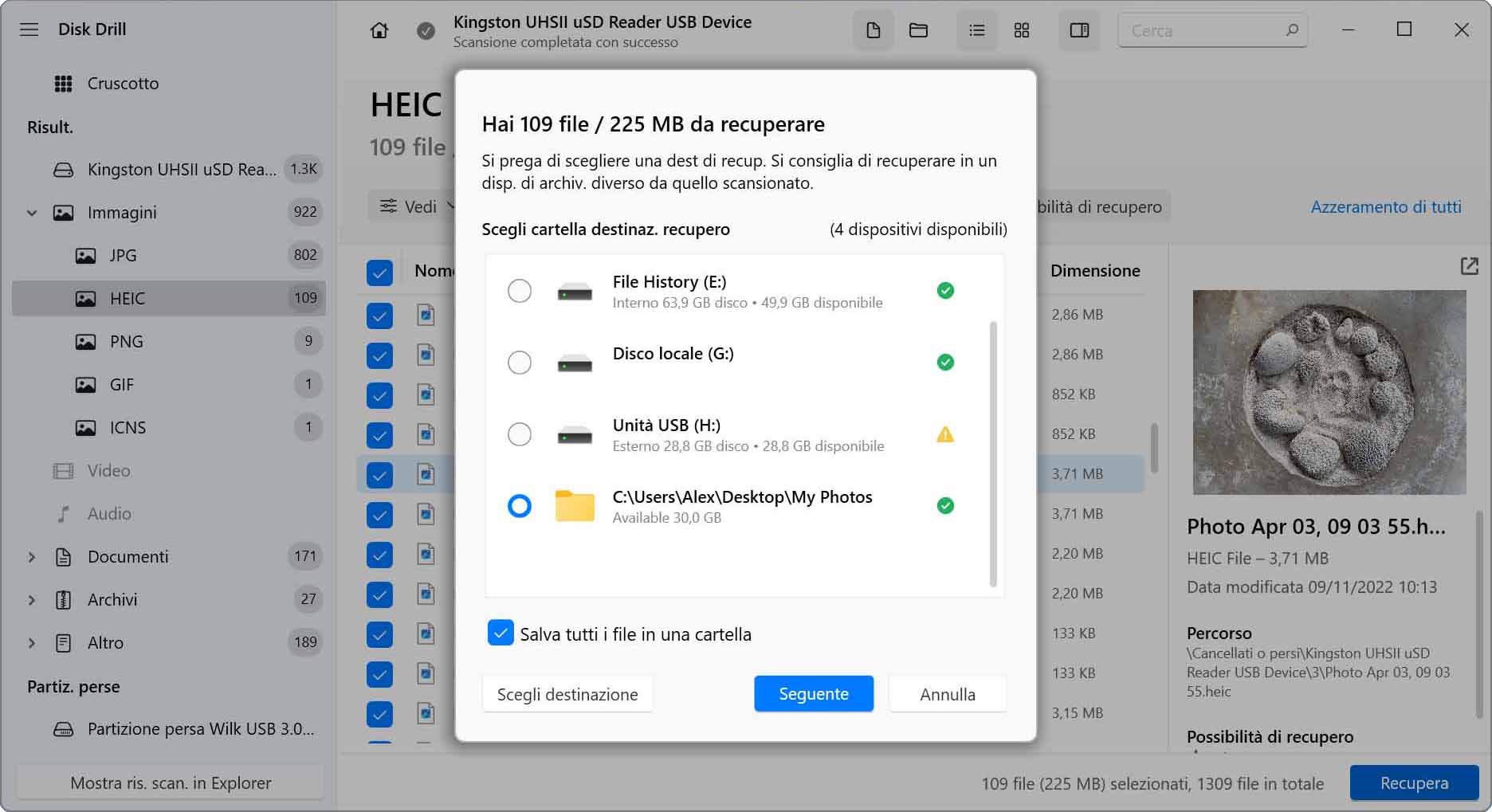Click the Video film icon in sidebar

[63, 471]
